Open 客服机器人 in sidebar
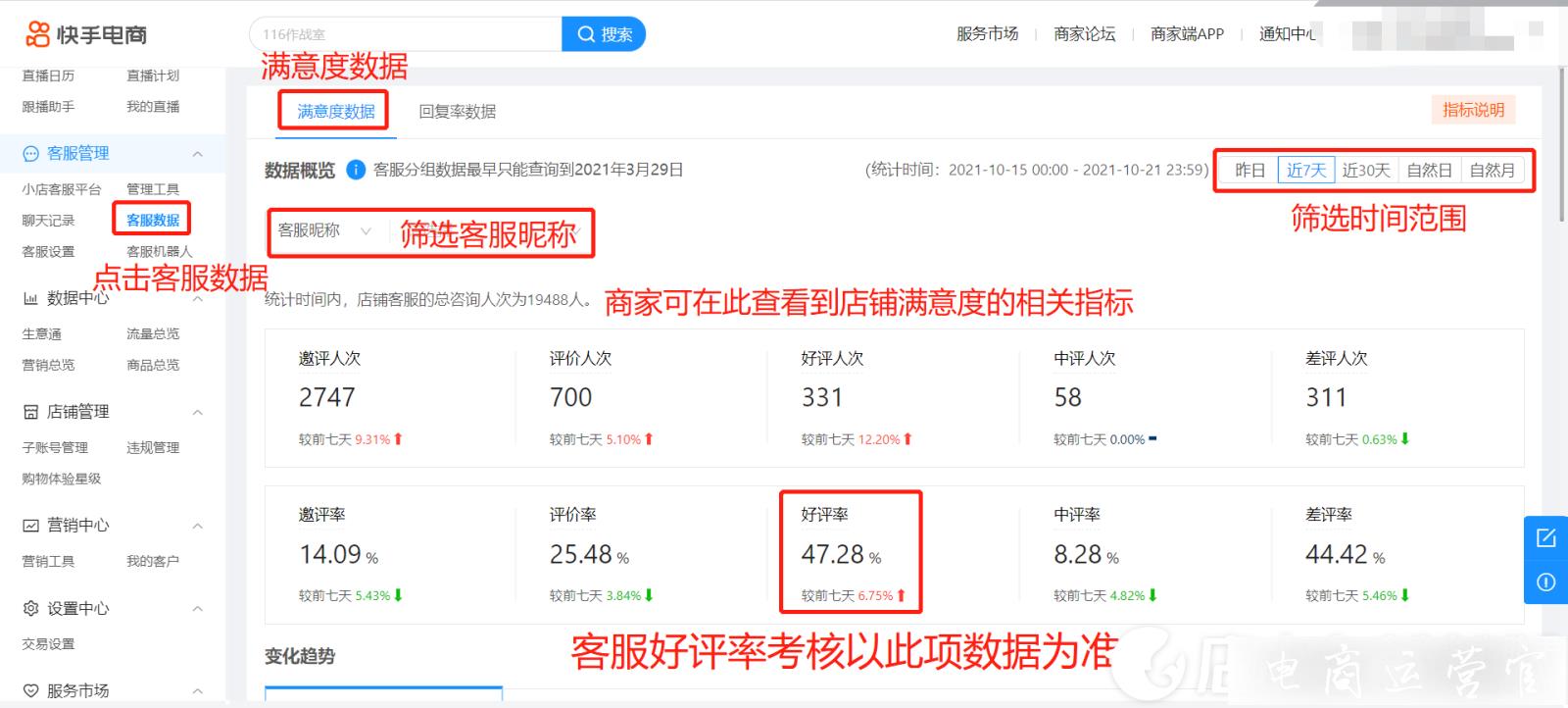The image size is (1568, 708). (160, 252)
